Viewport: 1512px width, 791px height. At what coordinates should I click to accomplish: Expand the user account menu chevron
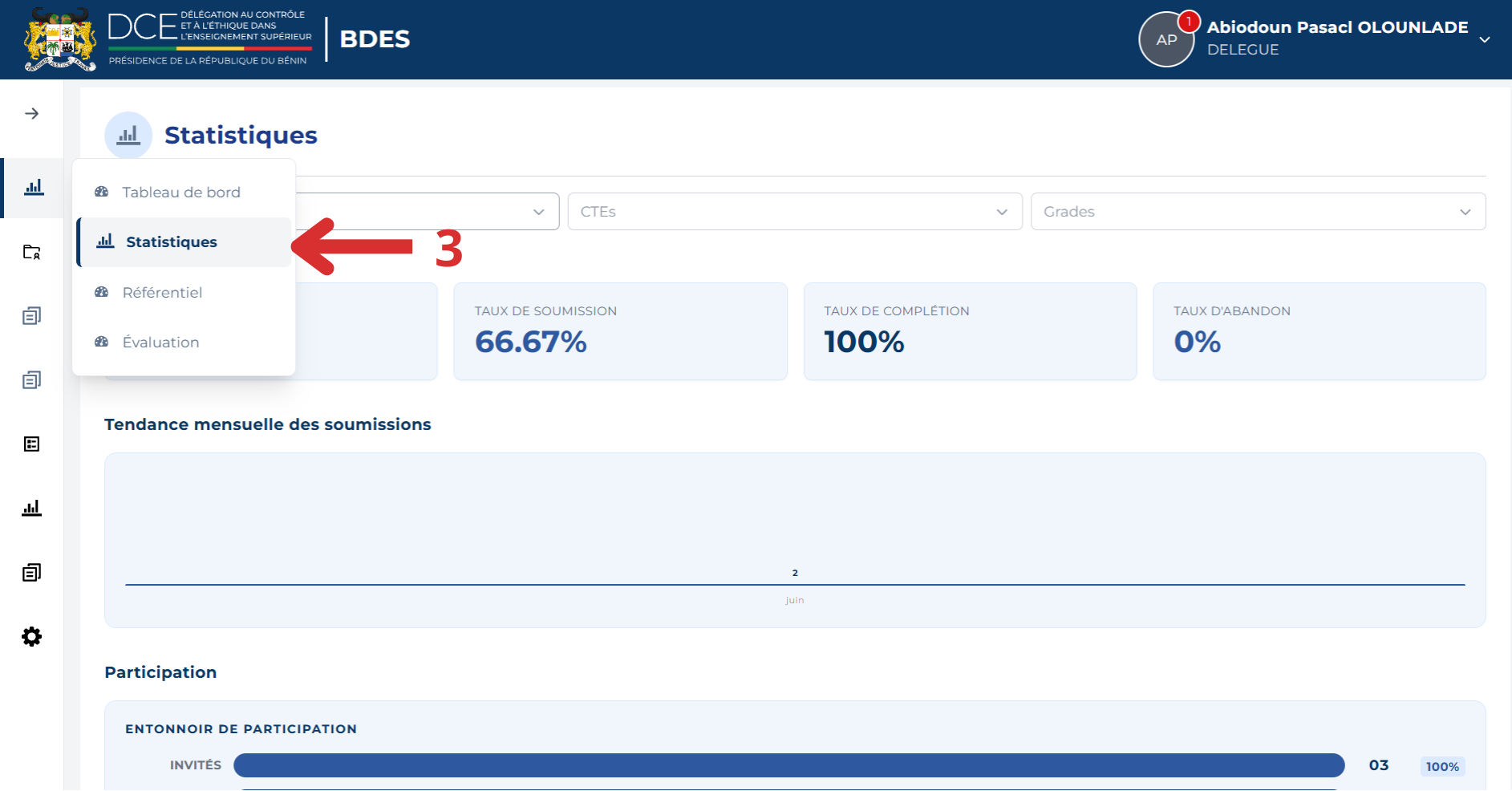click(1485, 39)
